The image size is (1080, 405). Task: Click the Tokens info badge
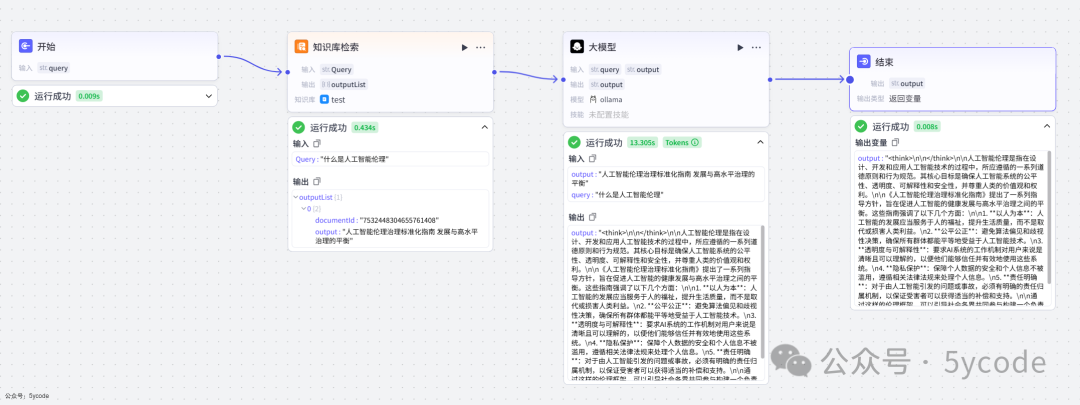pos(683,143)
